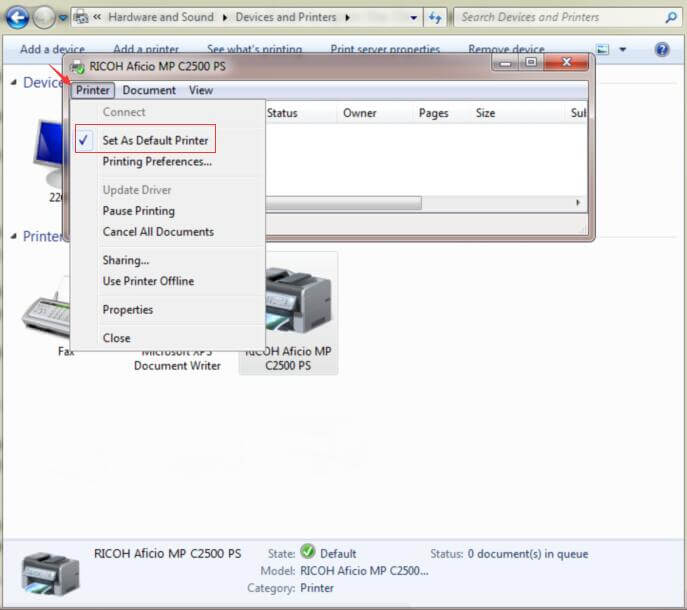Select the Fax device icon
The height and width of the screenshot is (610, 687).
[46, 309]
